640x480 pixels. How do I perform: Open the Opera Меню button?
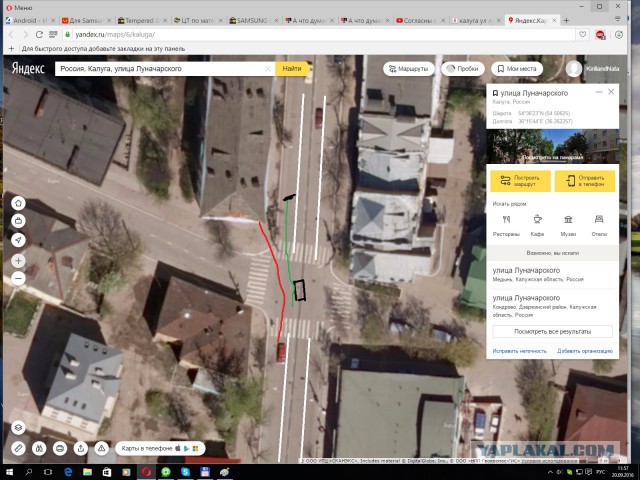(x=20, y=7)
